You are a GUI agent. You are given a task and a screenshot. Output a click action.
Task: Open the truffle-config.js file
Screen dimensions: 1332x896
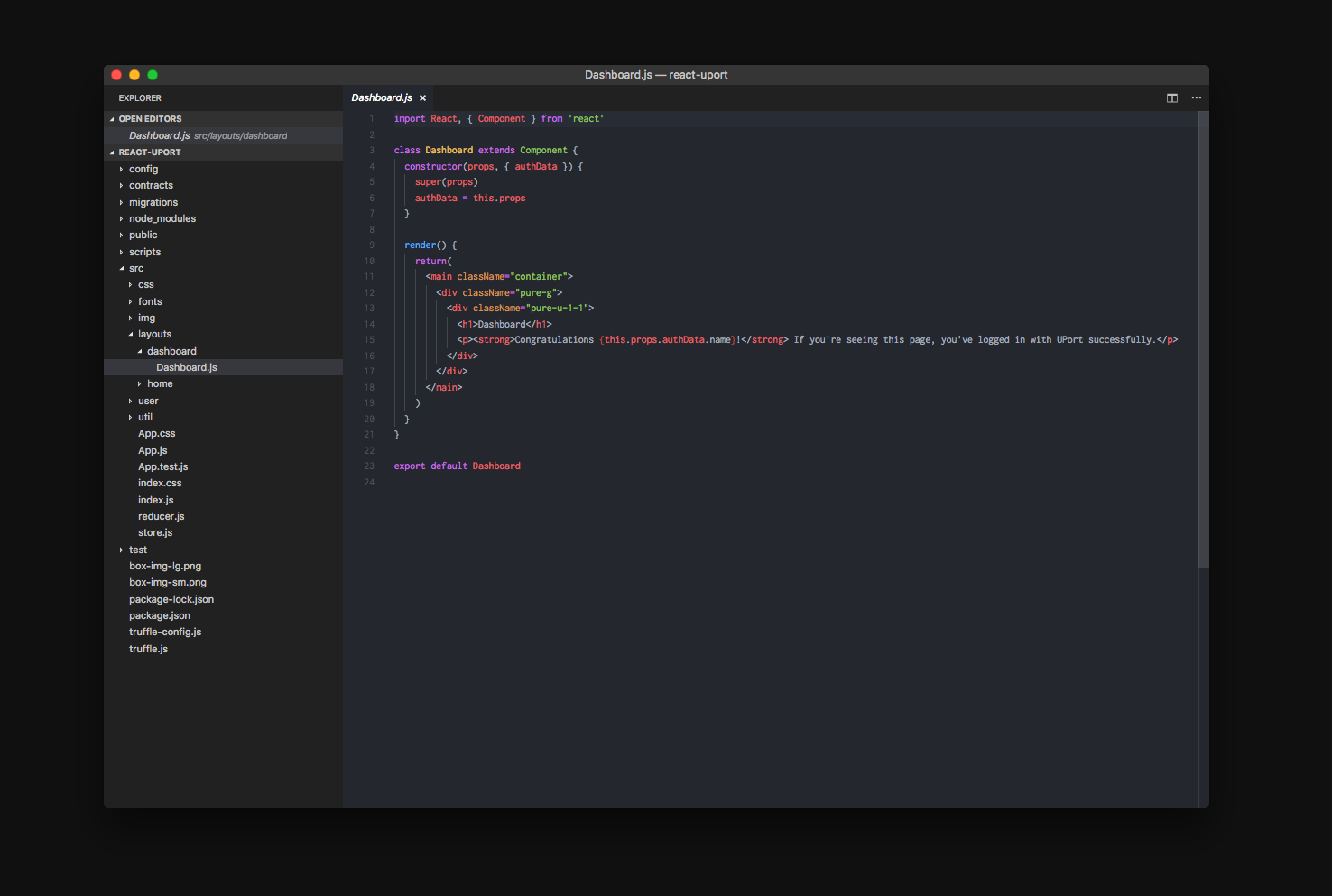pos(165,632)
